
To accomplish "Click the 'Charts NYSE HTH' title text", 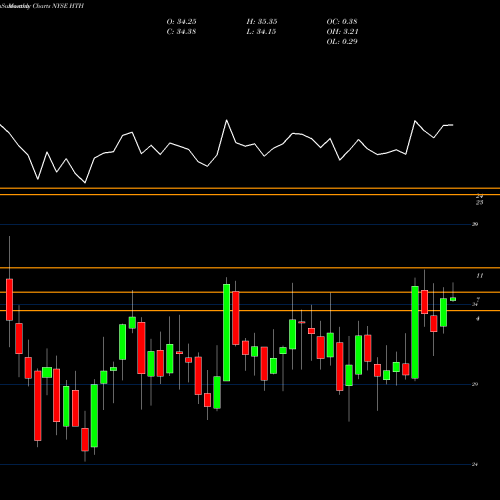I will click(x=58, y=6).
